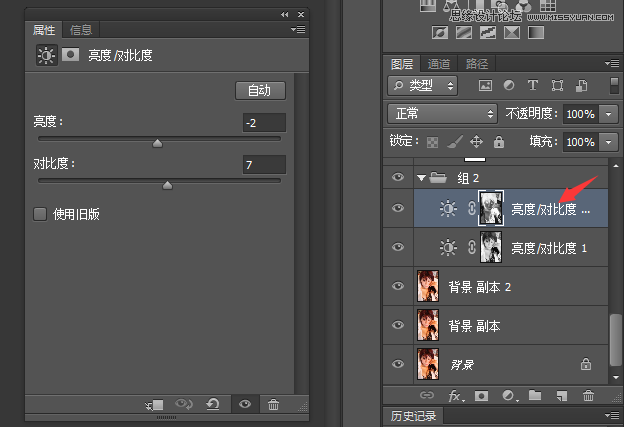Enable the 使用旧版 checkbox

(40, 214)
